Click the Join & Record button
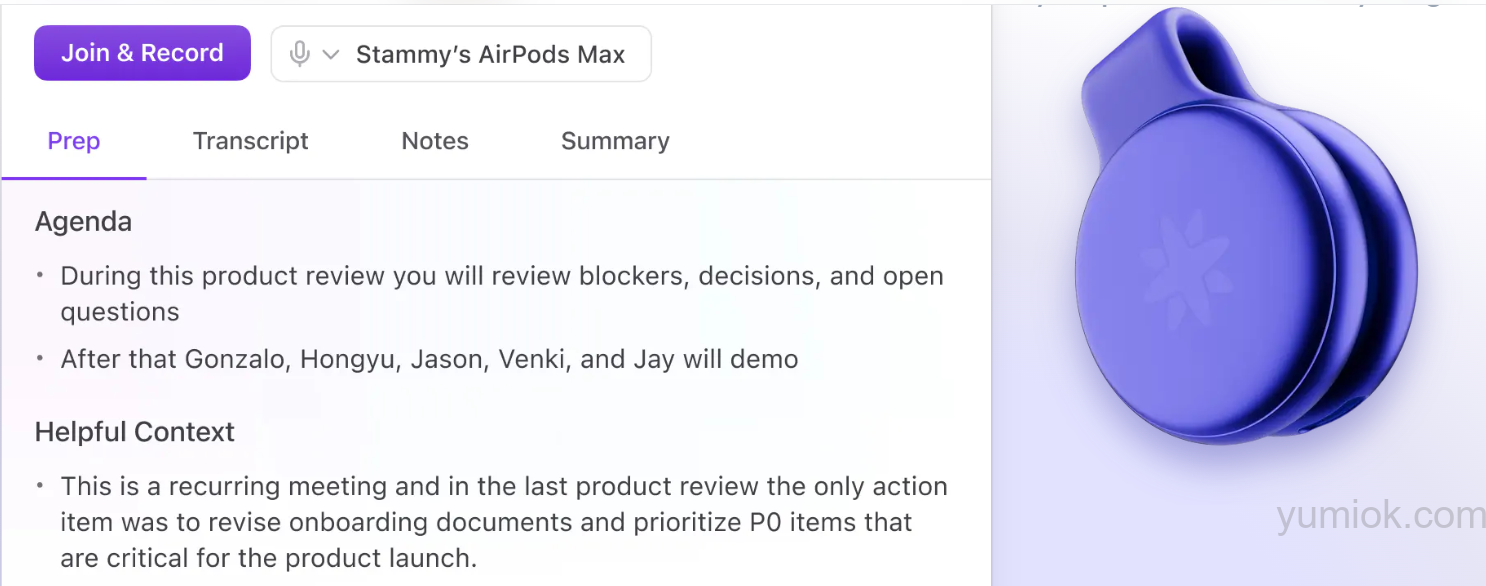This screenshot has height=586, width=1486. [x=142, y=53]
